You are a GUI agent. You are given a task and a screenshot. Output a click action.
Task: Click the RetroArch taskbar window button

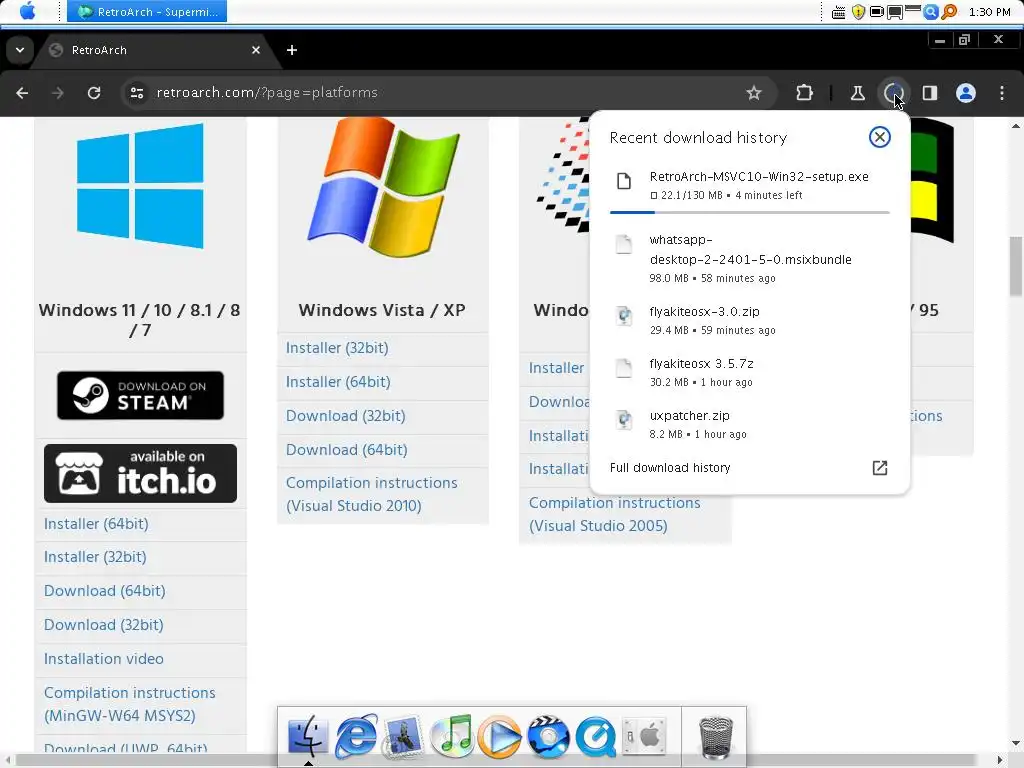[x=147, y=11]
